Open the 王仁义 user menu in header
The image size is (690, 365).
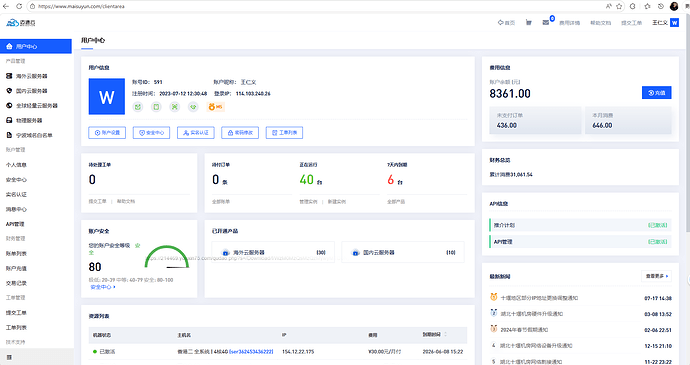(x=665, y=22)
